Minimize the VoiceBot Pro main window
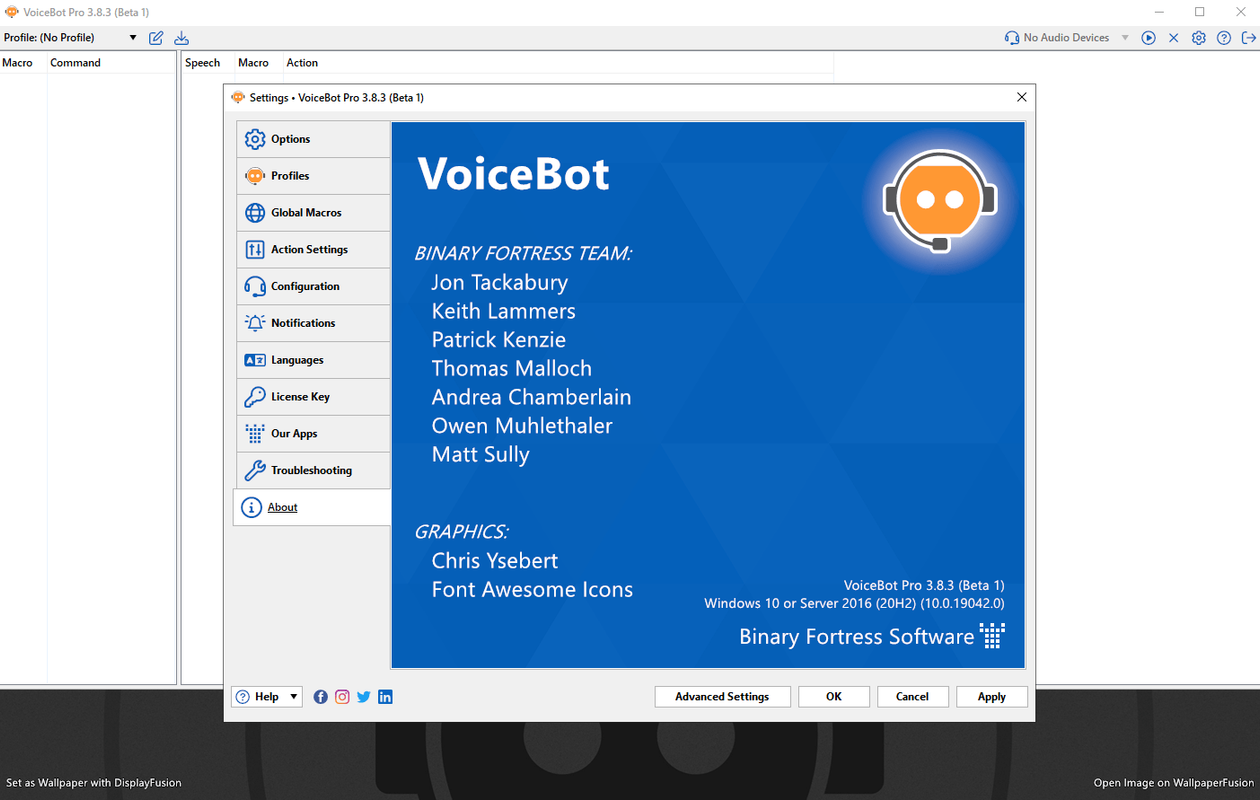 1160,12
